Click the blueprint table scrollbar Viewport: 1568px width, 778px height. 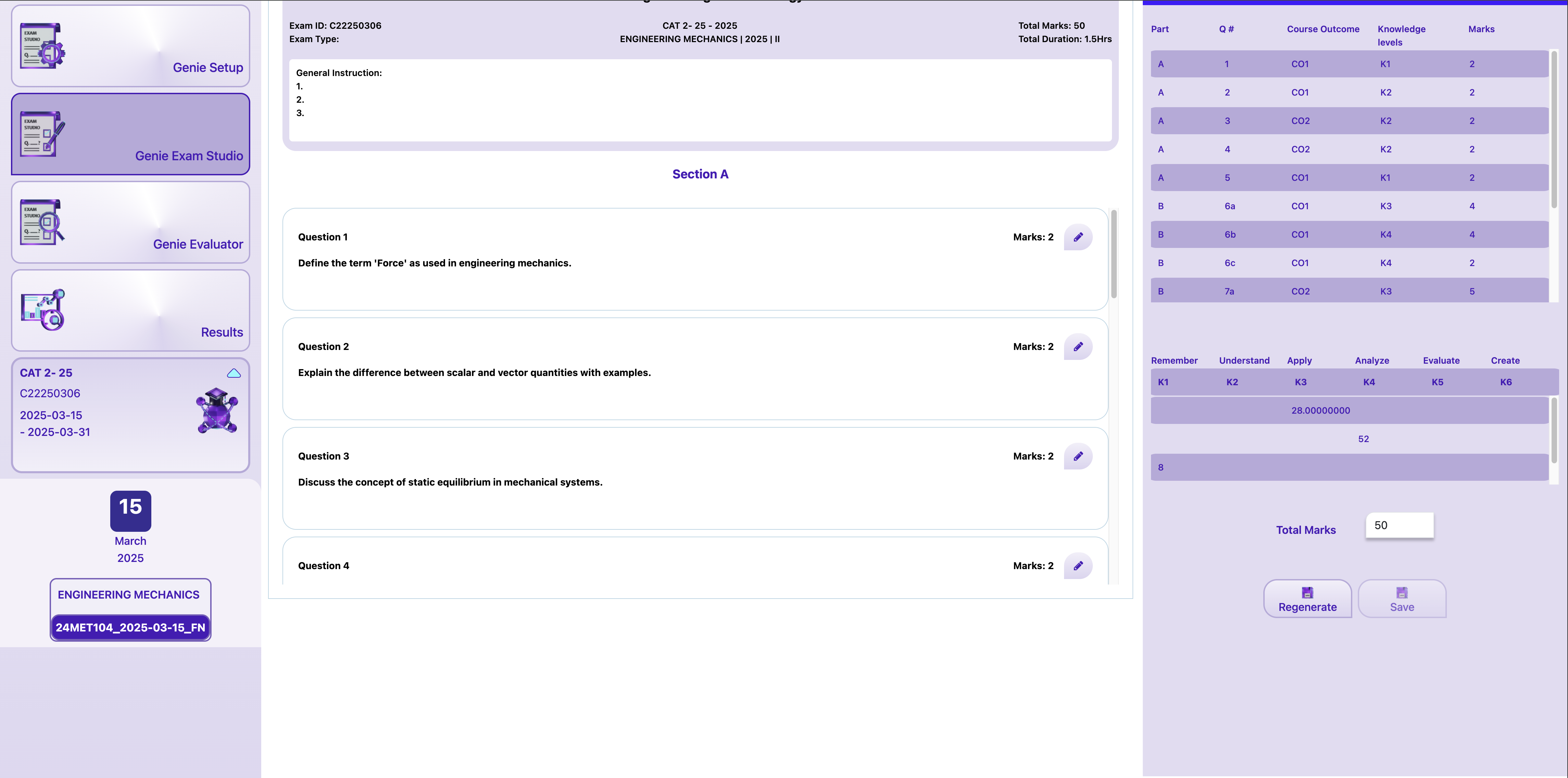pos(1553,129)
